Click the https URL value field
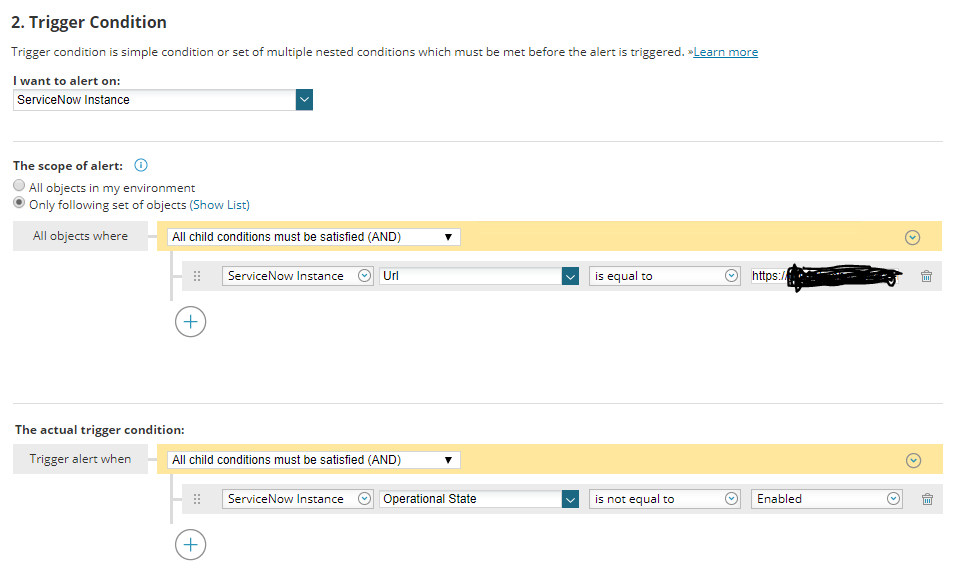971x580 pixels. pos(826,276)
